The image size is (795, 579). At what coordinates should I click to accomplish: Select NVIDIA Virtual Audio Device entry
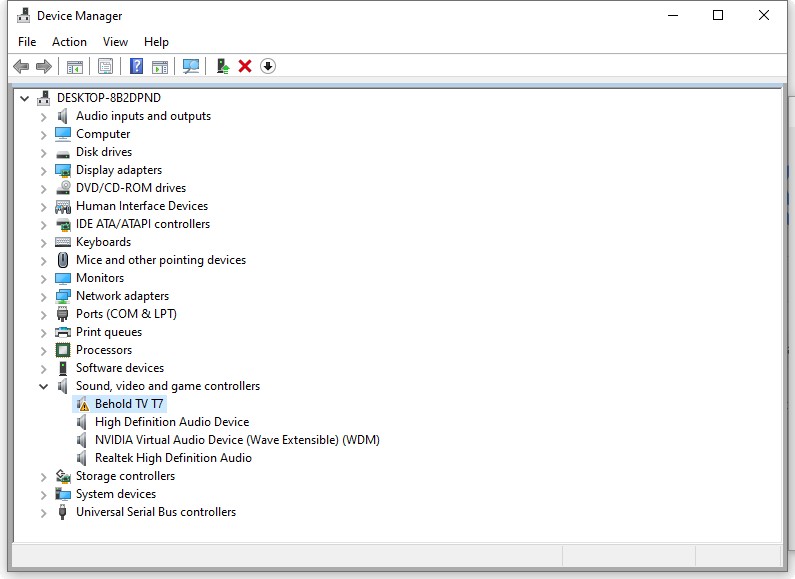coord(236,440)
